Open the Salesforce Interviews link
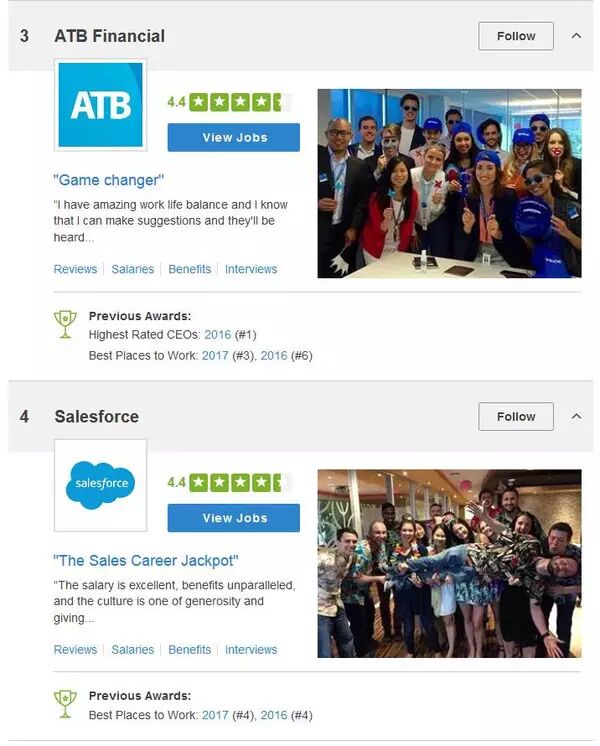This screenshot has height=746, width=600. click(x=251, y=650)
